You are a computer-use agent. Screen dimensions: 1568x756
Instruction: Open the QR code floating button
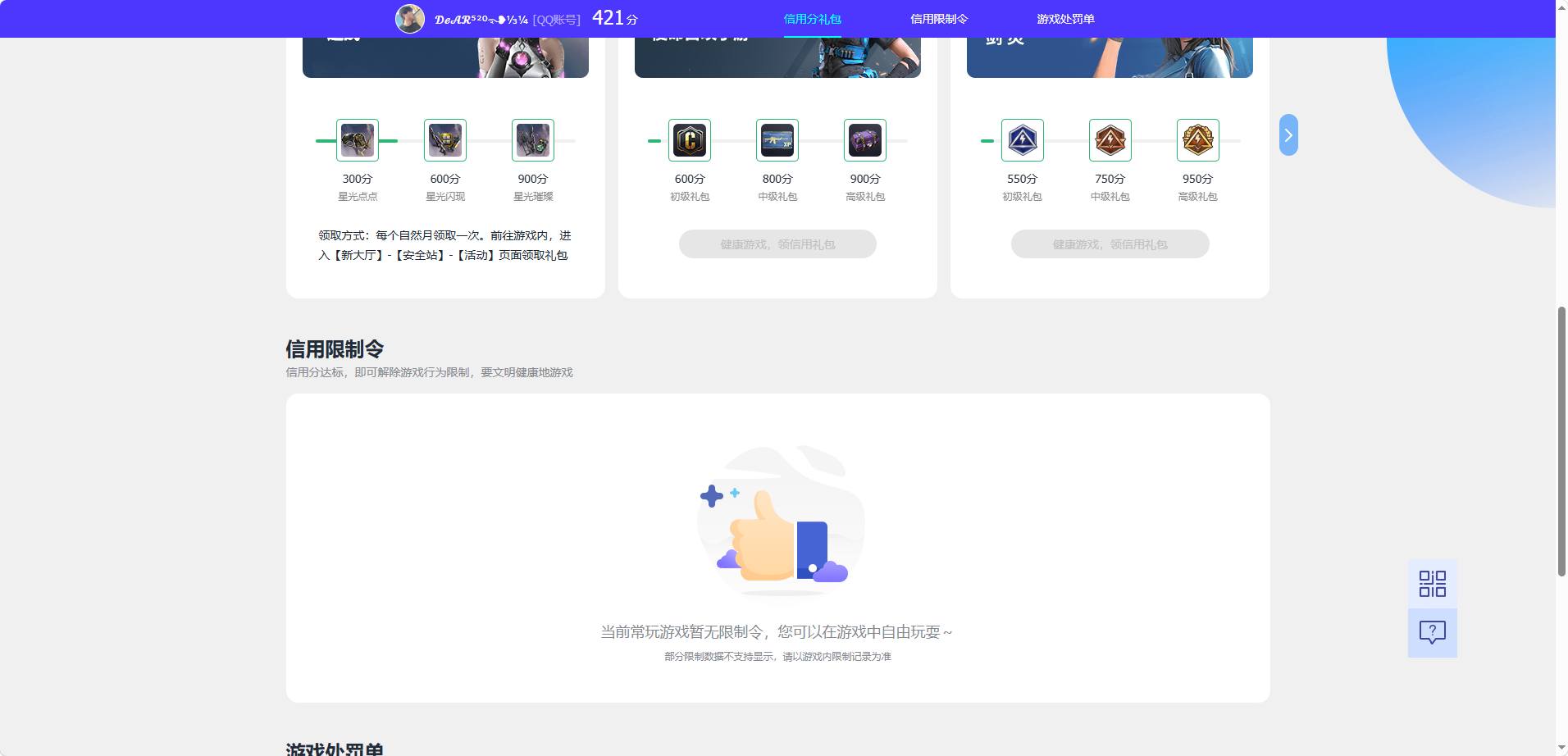tap(1433, 584)
